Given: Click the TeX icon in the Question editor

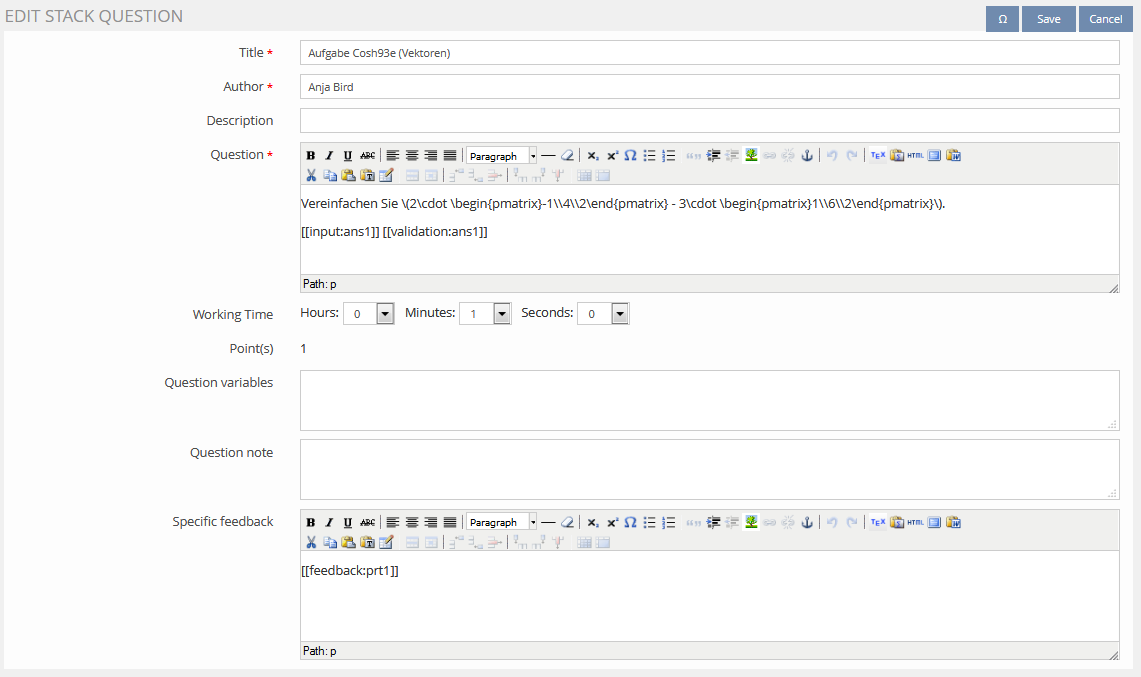Looking at the screenshot, I should point(877,155).
